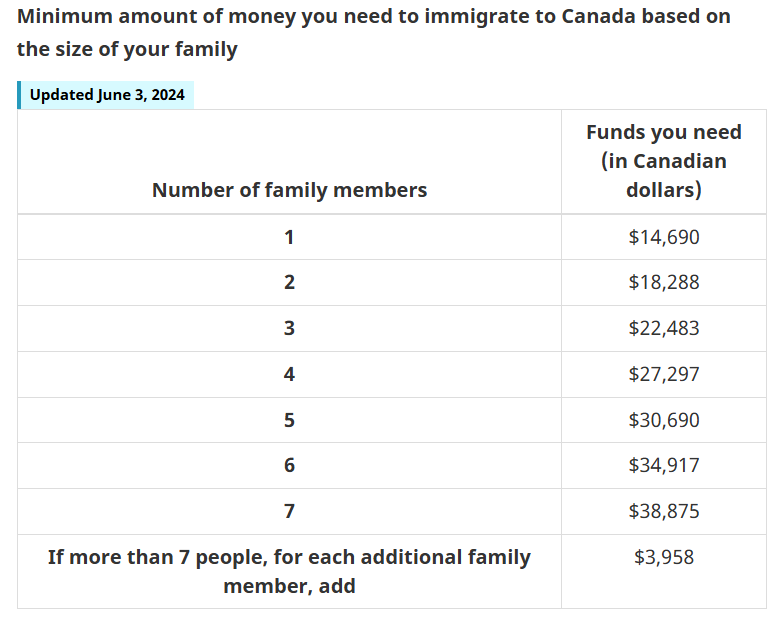Select the row for 5 family members
Screen dimensions: 778x618
392,420
